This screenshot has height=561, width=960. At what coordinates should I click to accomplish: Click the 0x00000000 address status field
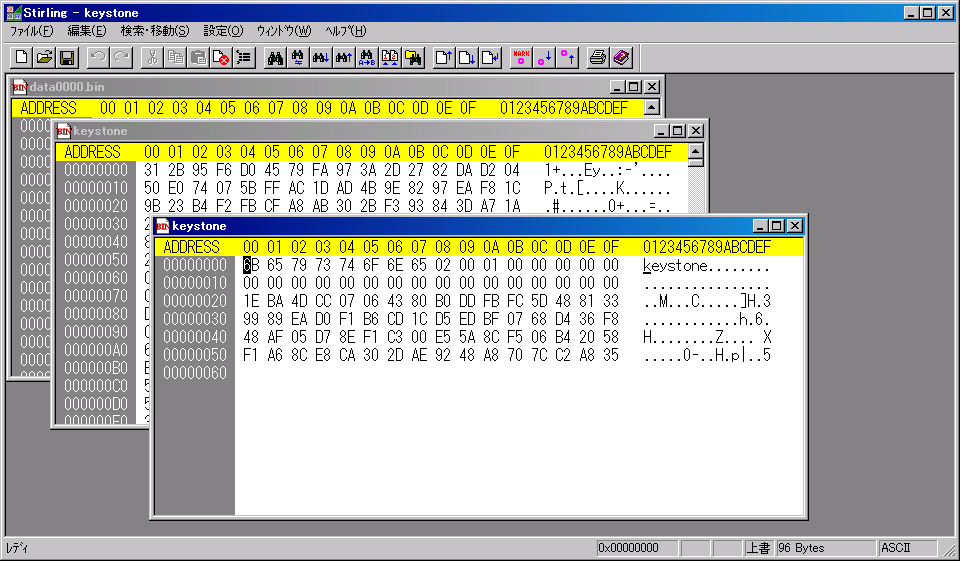pos(637,548)
